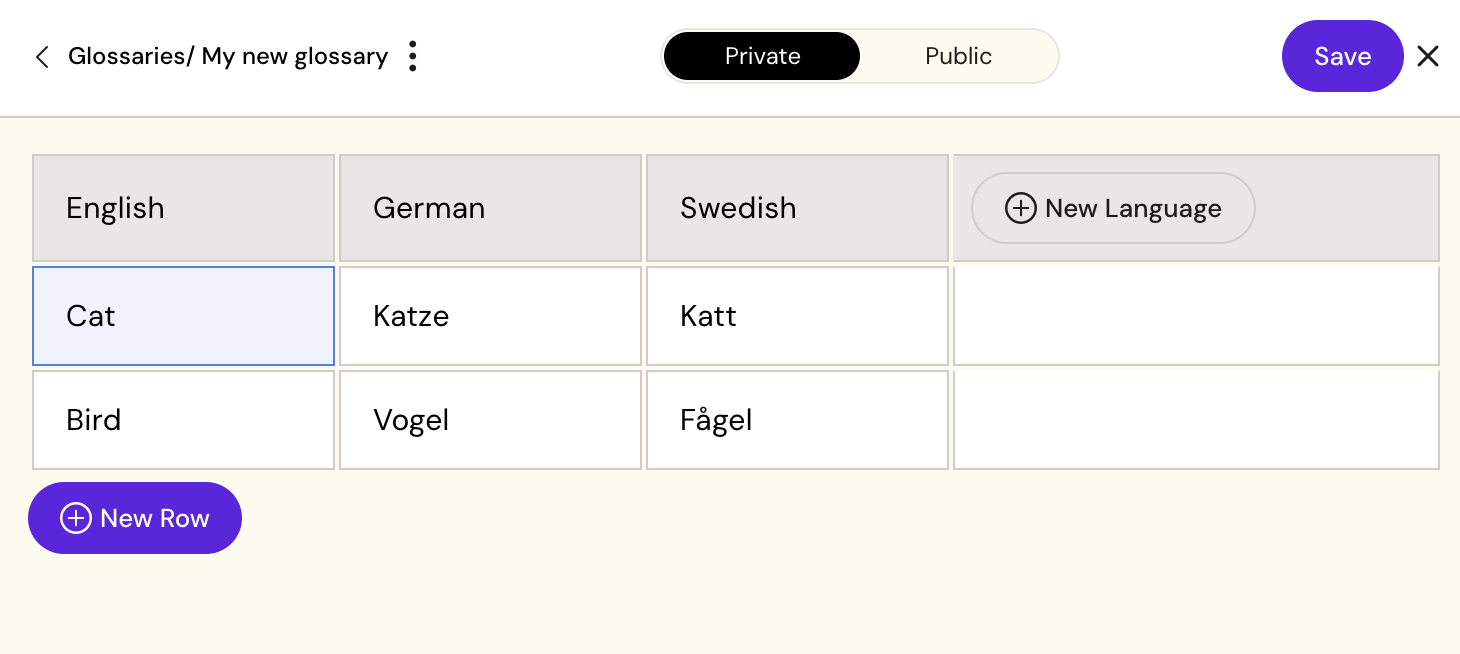Click the My new glossary title

point(295,56)
